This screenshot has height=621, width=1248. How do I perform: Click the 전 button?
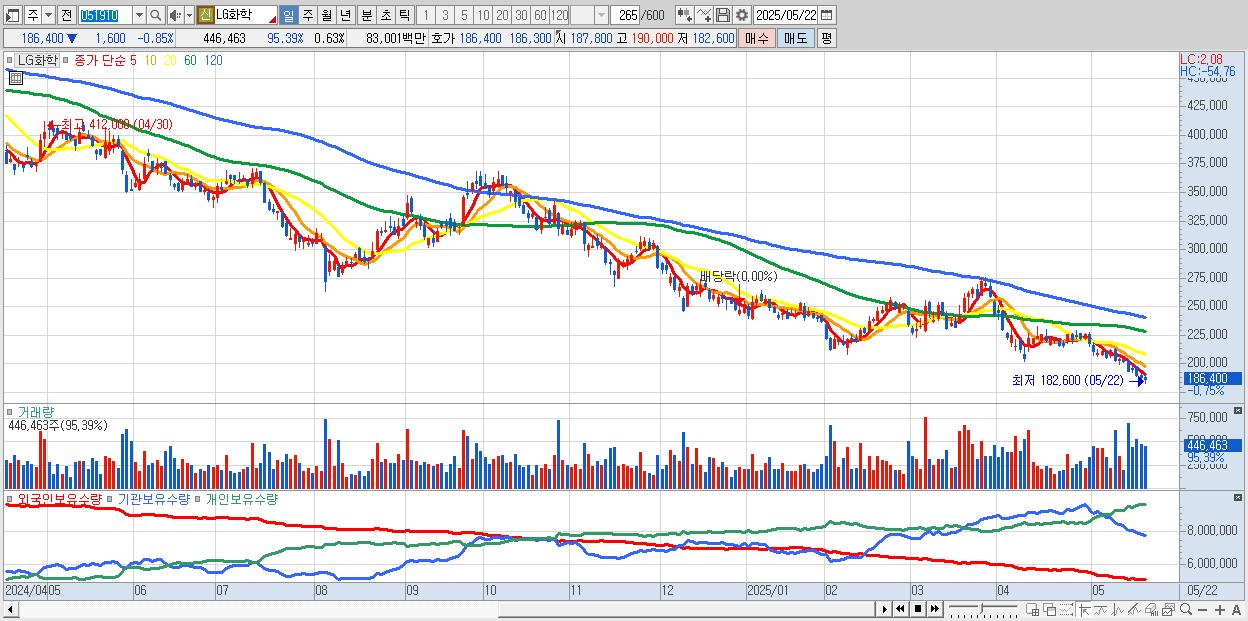point(67,15)
